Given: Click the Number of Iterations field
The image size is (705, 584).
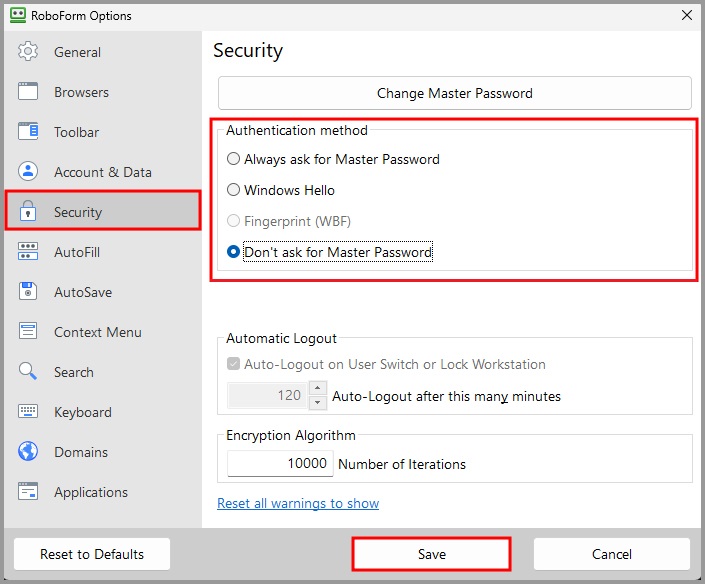Looking at the screenshot, I should [x=280, y=463].
